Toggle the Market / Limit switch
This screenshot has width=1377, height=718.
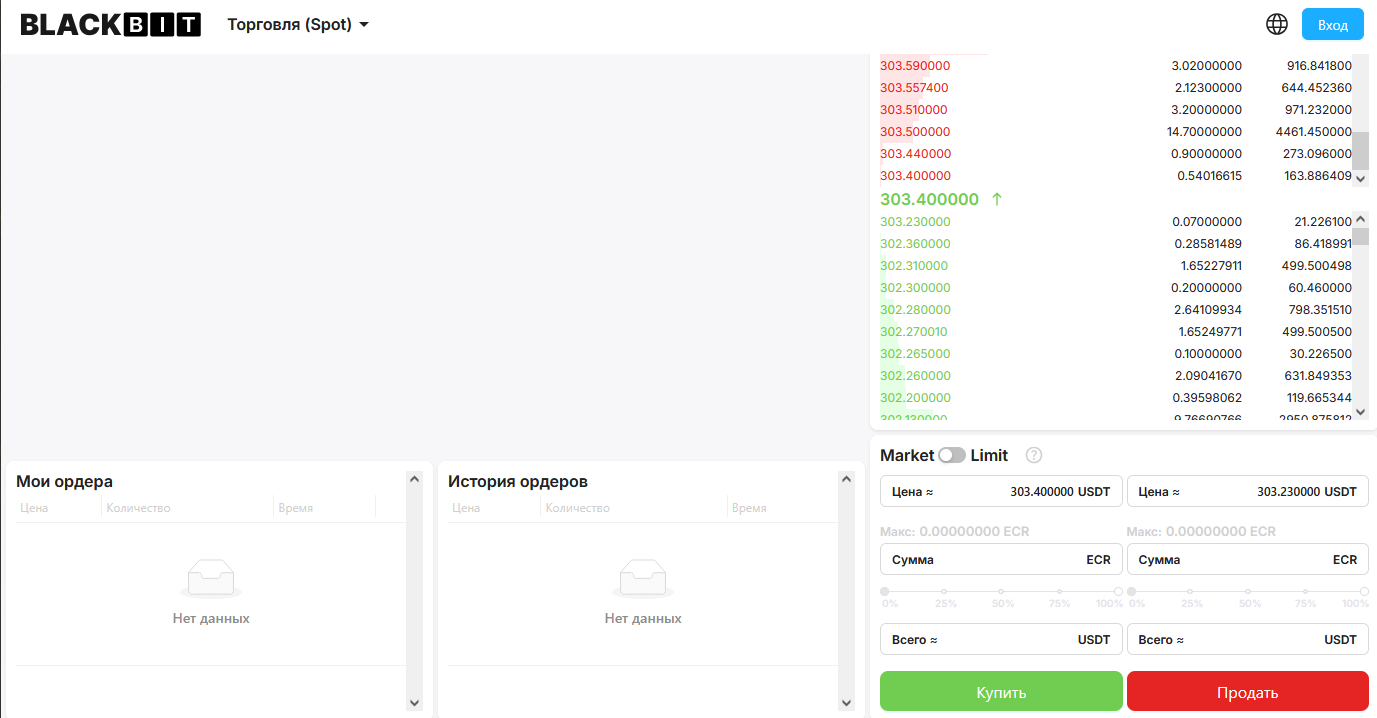pos(952,455)
